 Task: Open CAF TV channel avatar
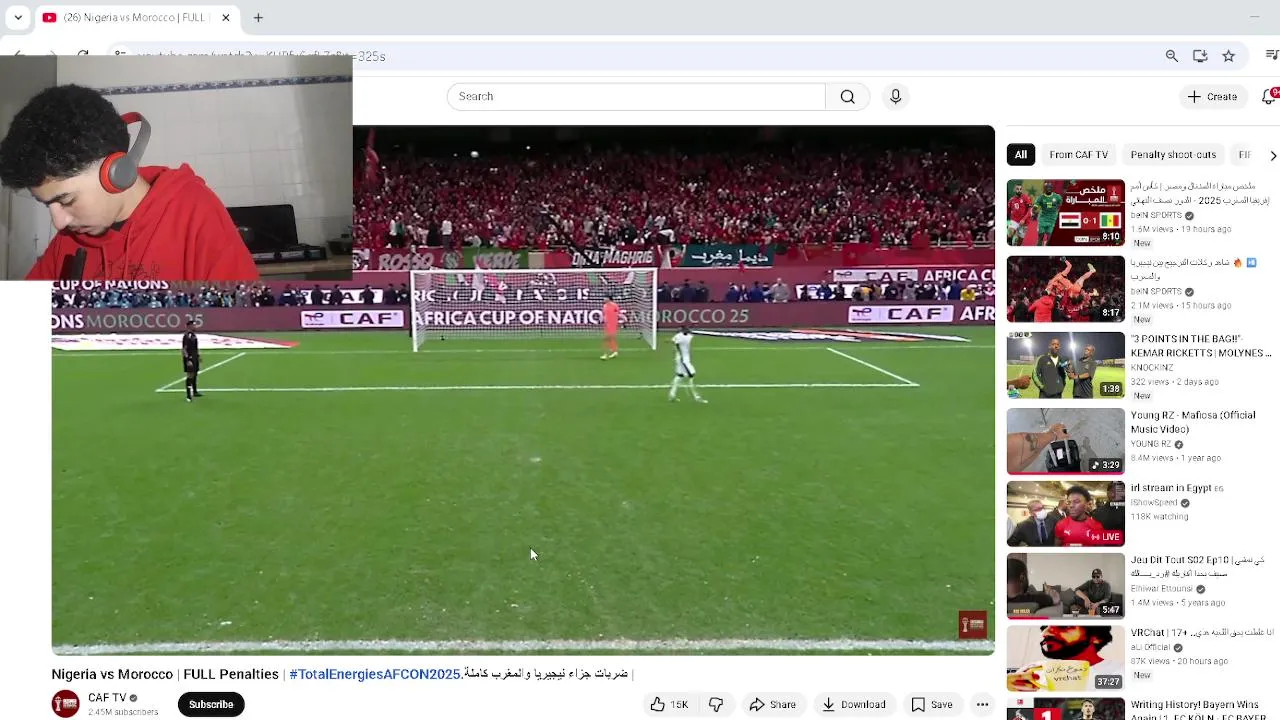pos(66,704)
